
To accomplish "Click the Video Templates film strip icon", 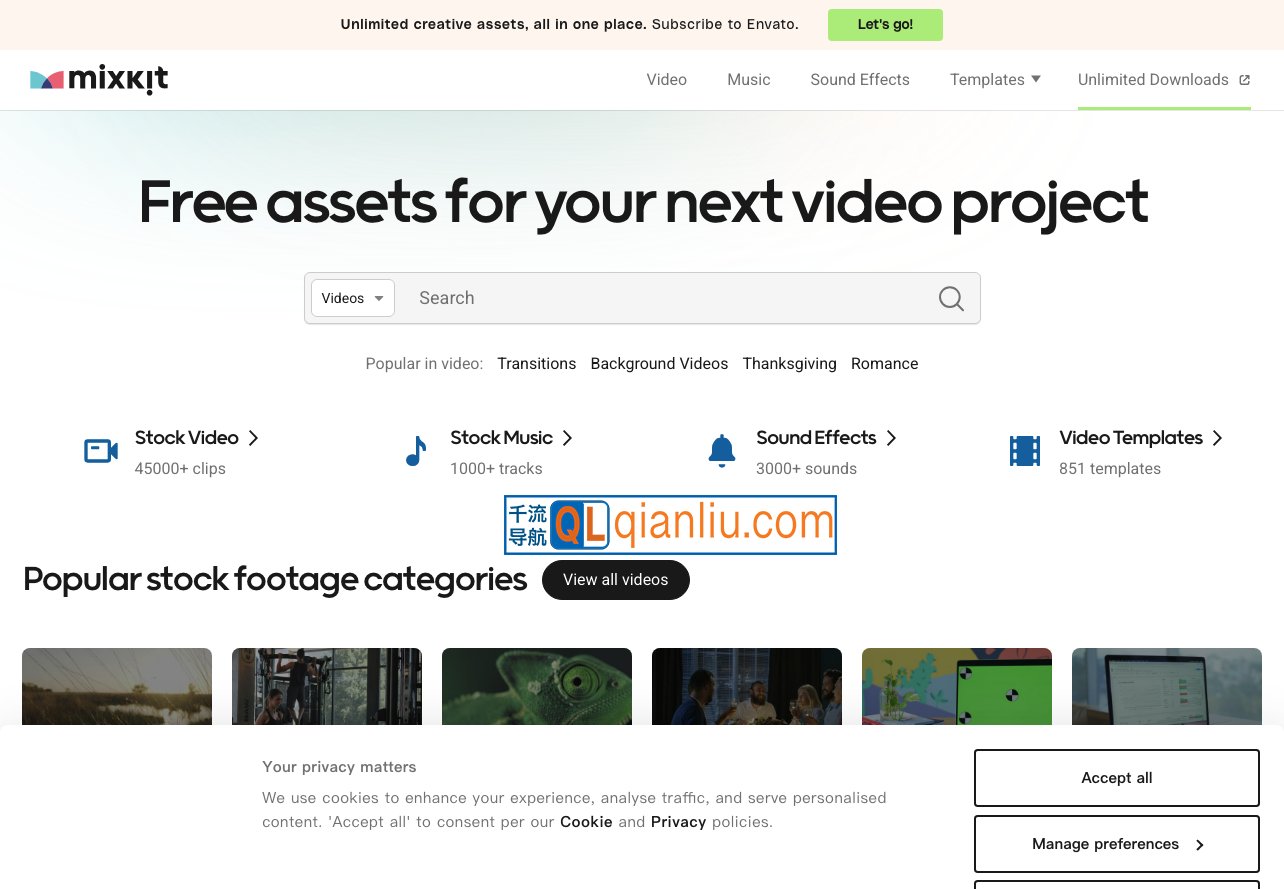I will (x=1025, y=452).
